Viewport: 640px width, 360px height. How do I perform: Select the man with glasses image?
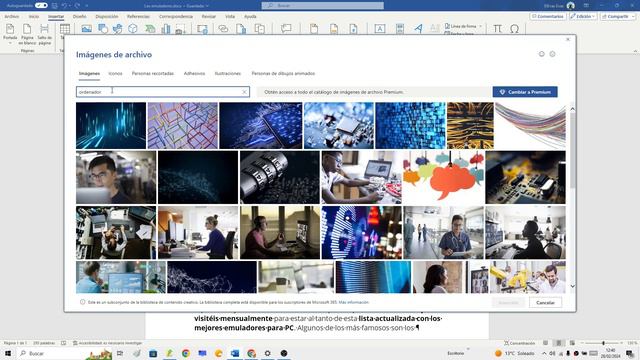click(x=116, y=177)
